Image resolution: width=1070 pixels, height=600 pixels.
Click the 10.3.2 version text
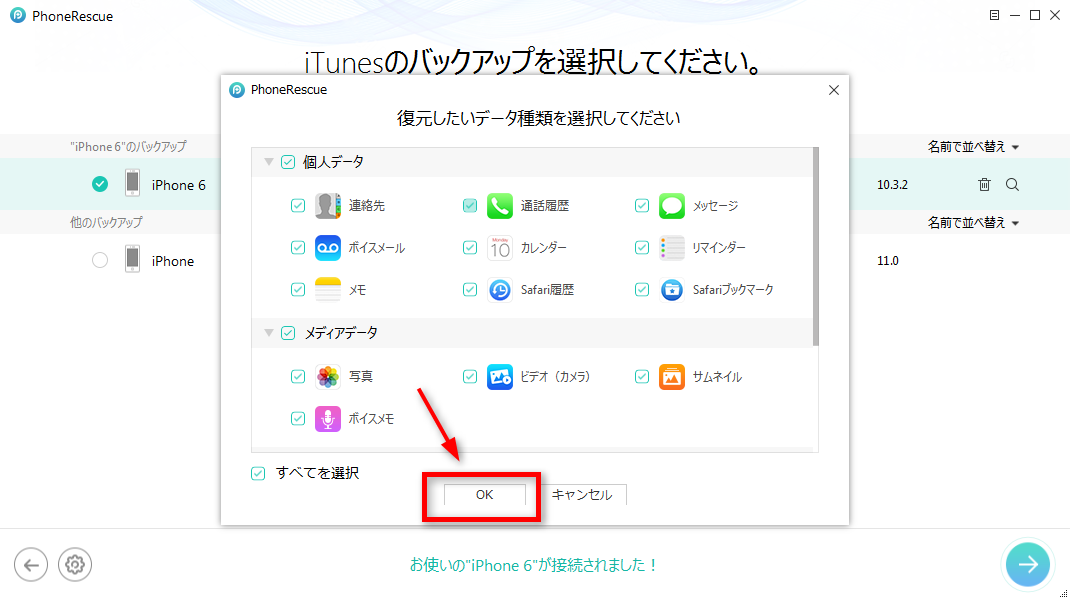pyautogui.click(x=892, y=184)
